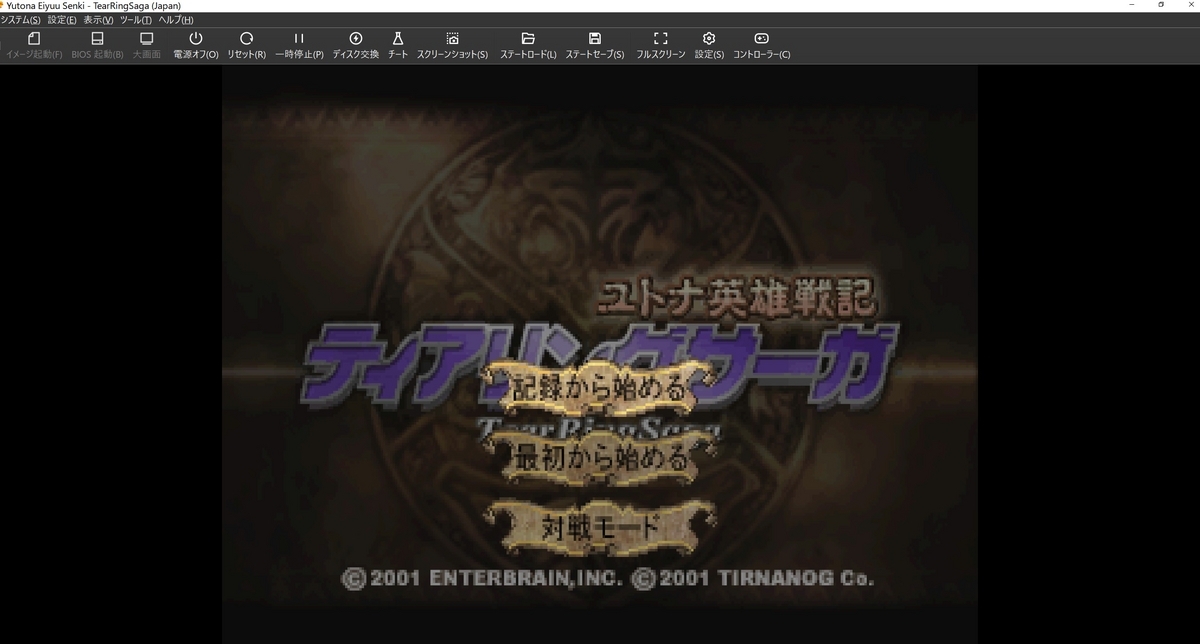Open the システム(S) menu
The image size is (1200, 644).
click(x=21, y=20)
